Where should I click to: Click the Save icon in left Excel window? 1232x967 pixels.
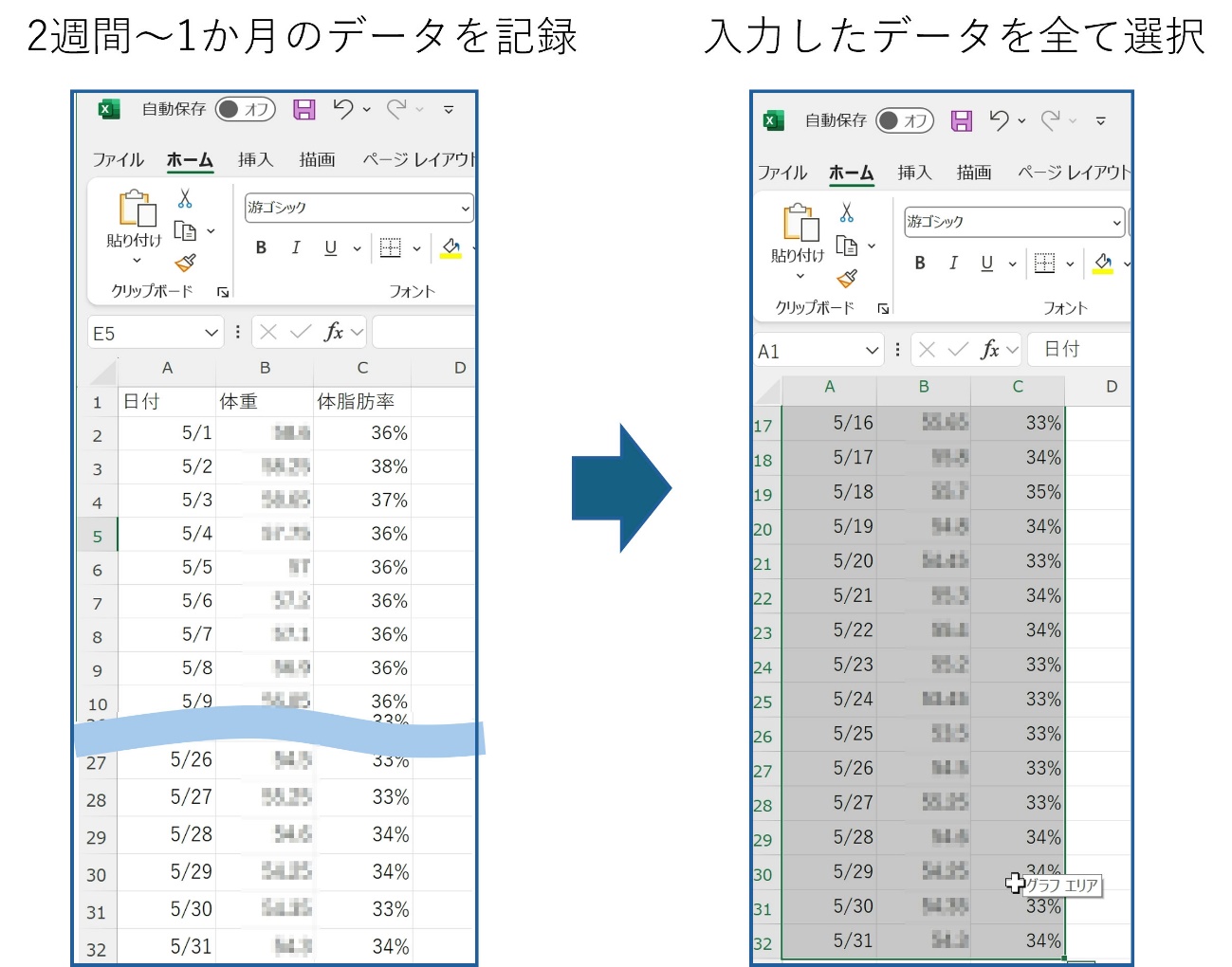(303, 110)
